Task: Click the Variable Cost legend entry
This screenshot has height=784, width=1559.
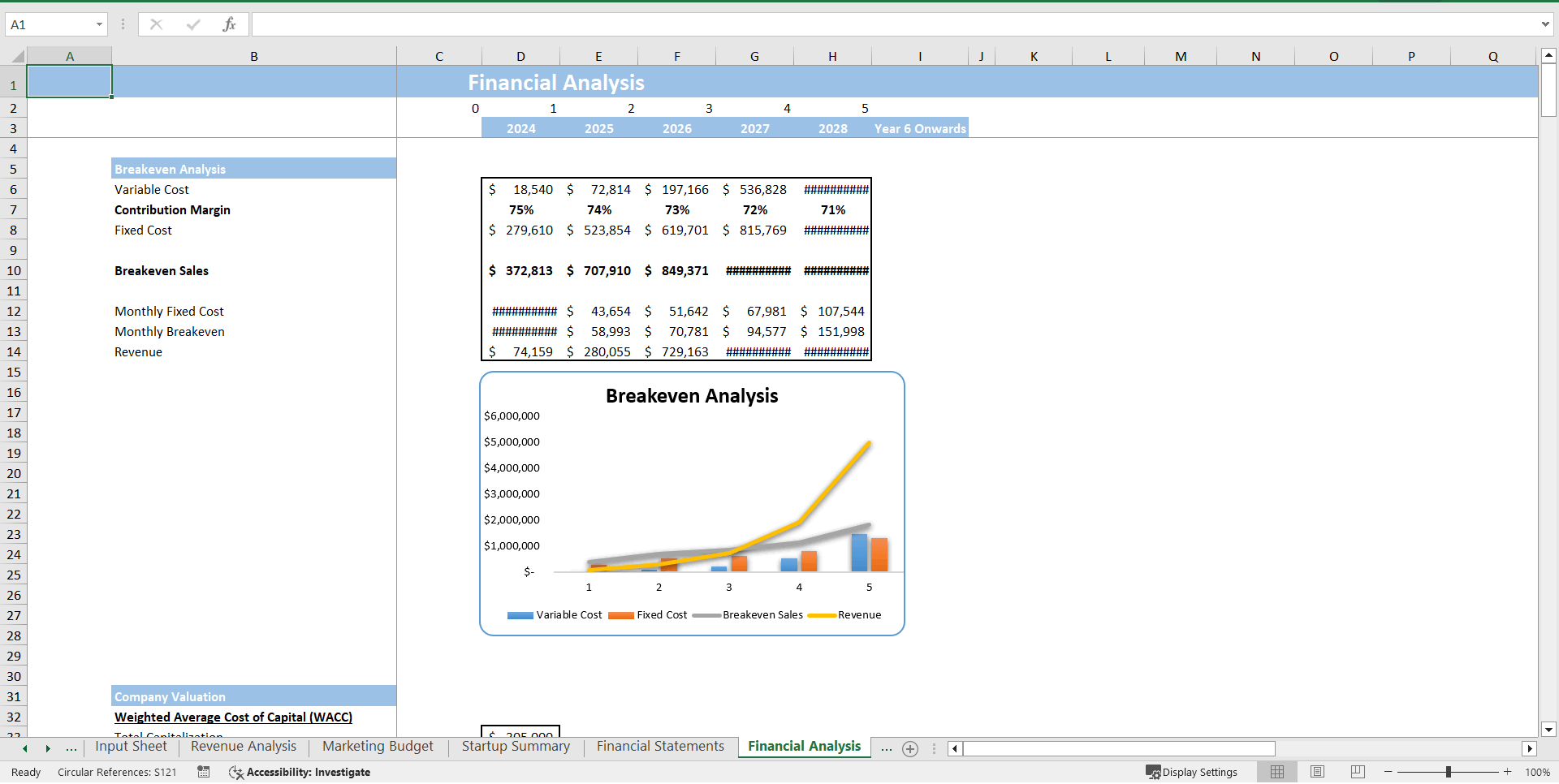Action: coord(555,614)
